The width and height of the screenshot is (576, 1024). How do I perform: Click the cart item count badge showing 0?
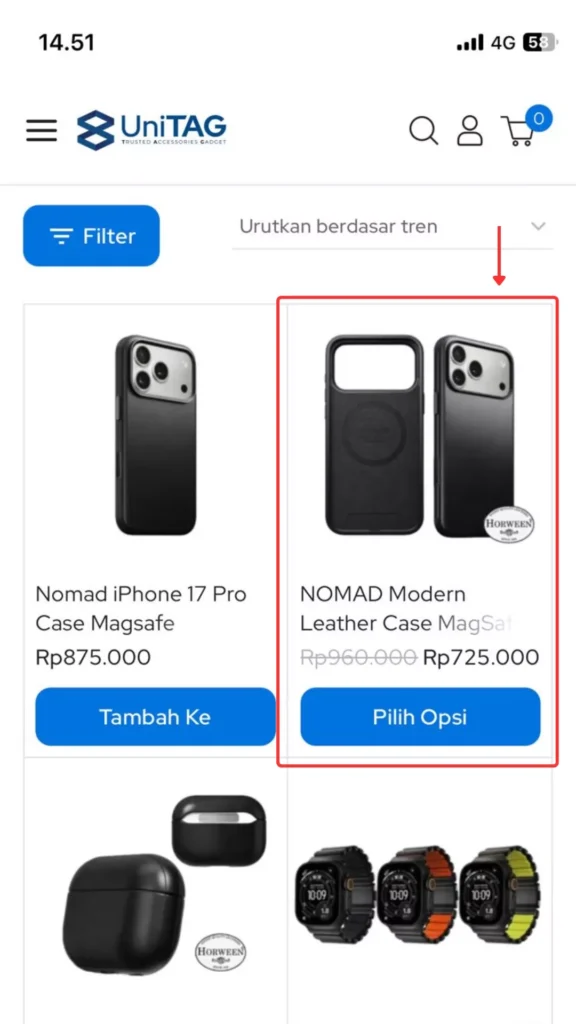point(537,117)
